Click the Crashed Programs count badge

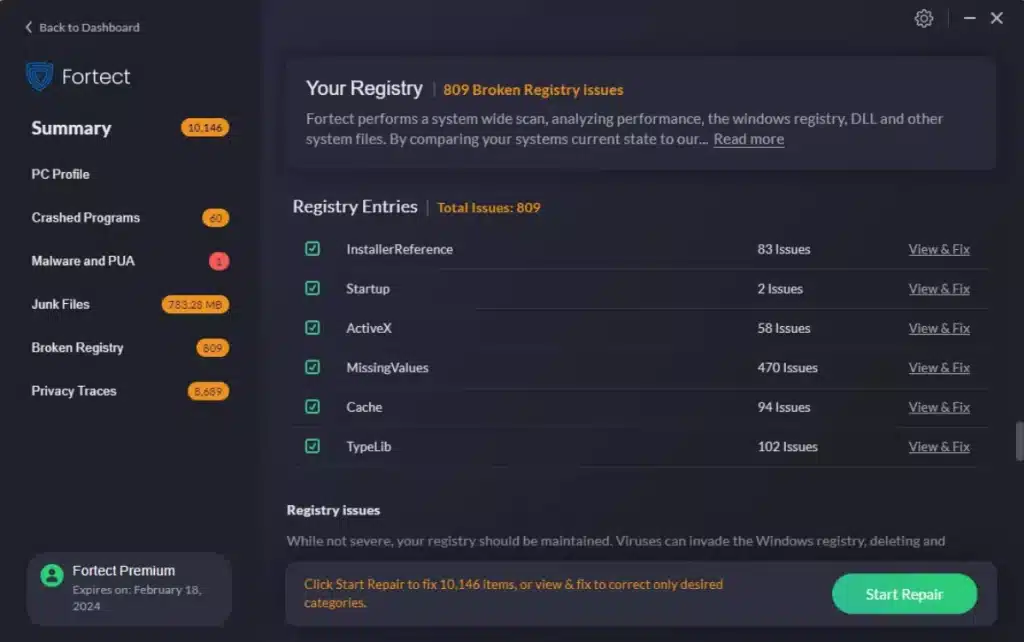click(x=216, y=218)
